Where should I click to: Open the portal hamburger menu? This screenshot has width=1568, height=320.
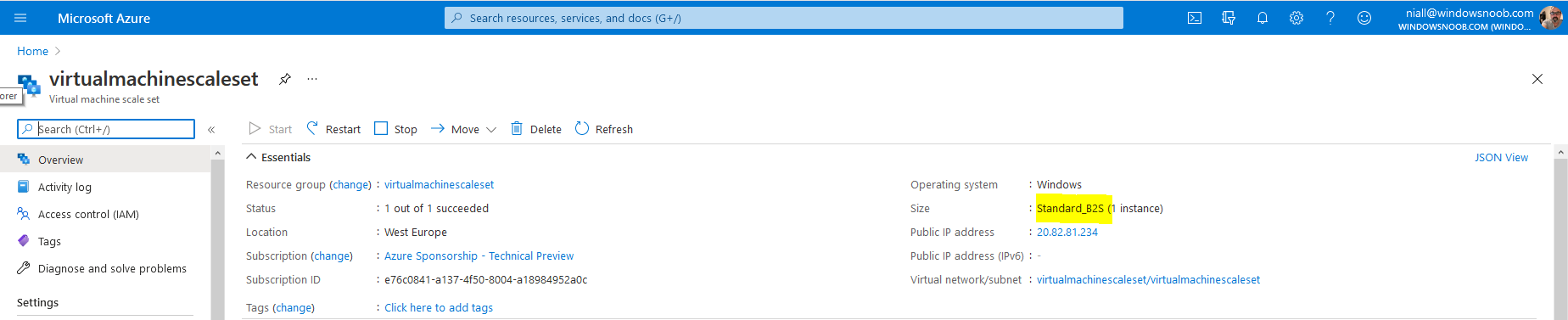pyautogui.click(x=21, y=18)
